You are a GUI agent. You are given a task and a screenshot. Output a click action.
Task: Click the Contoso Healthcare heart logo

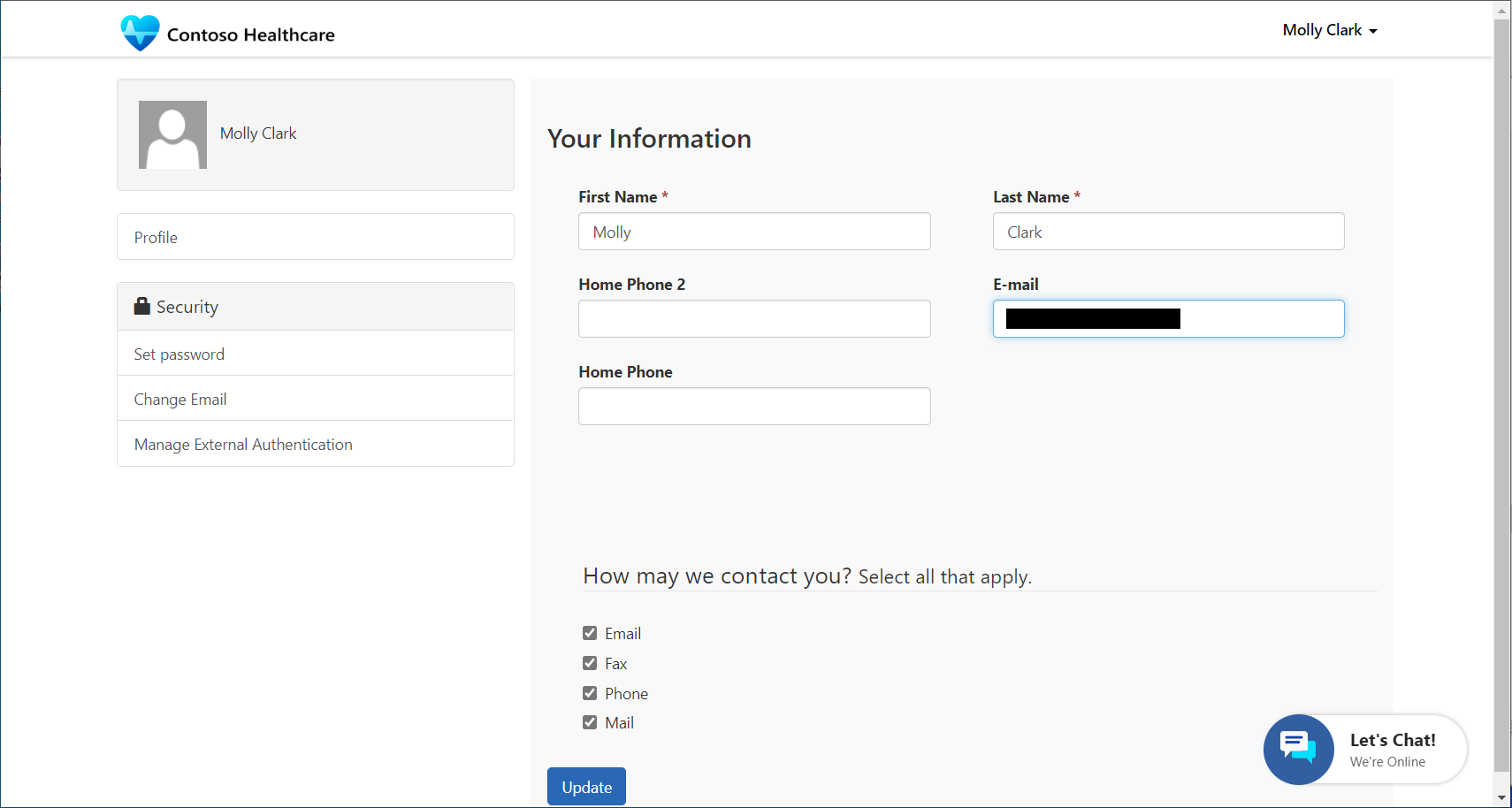[140, 32]
